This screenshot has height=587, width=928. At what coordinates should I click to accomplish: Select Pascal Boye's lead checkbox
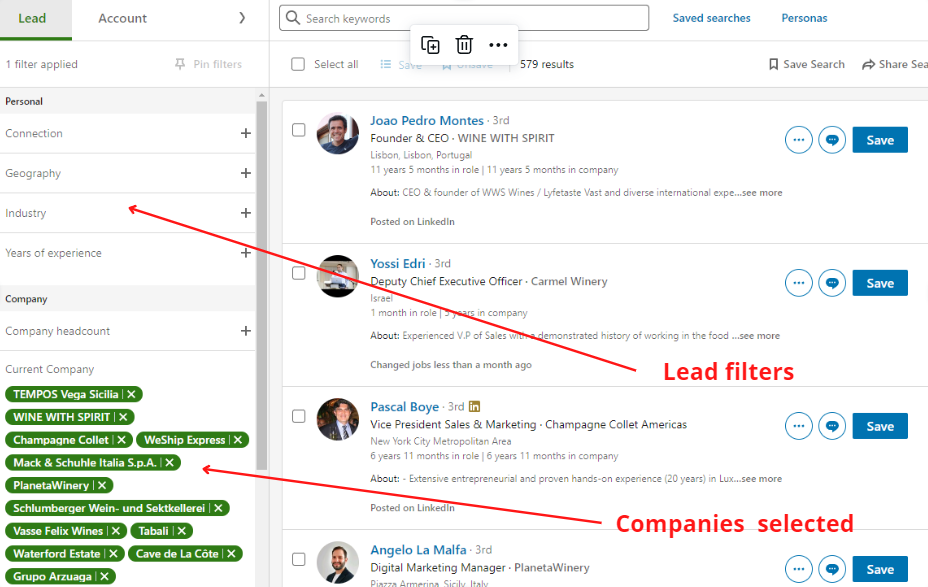pos(298,416)
